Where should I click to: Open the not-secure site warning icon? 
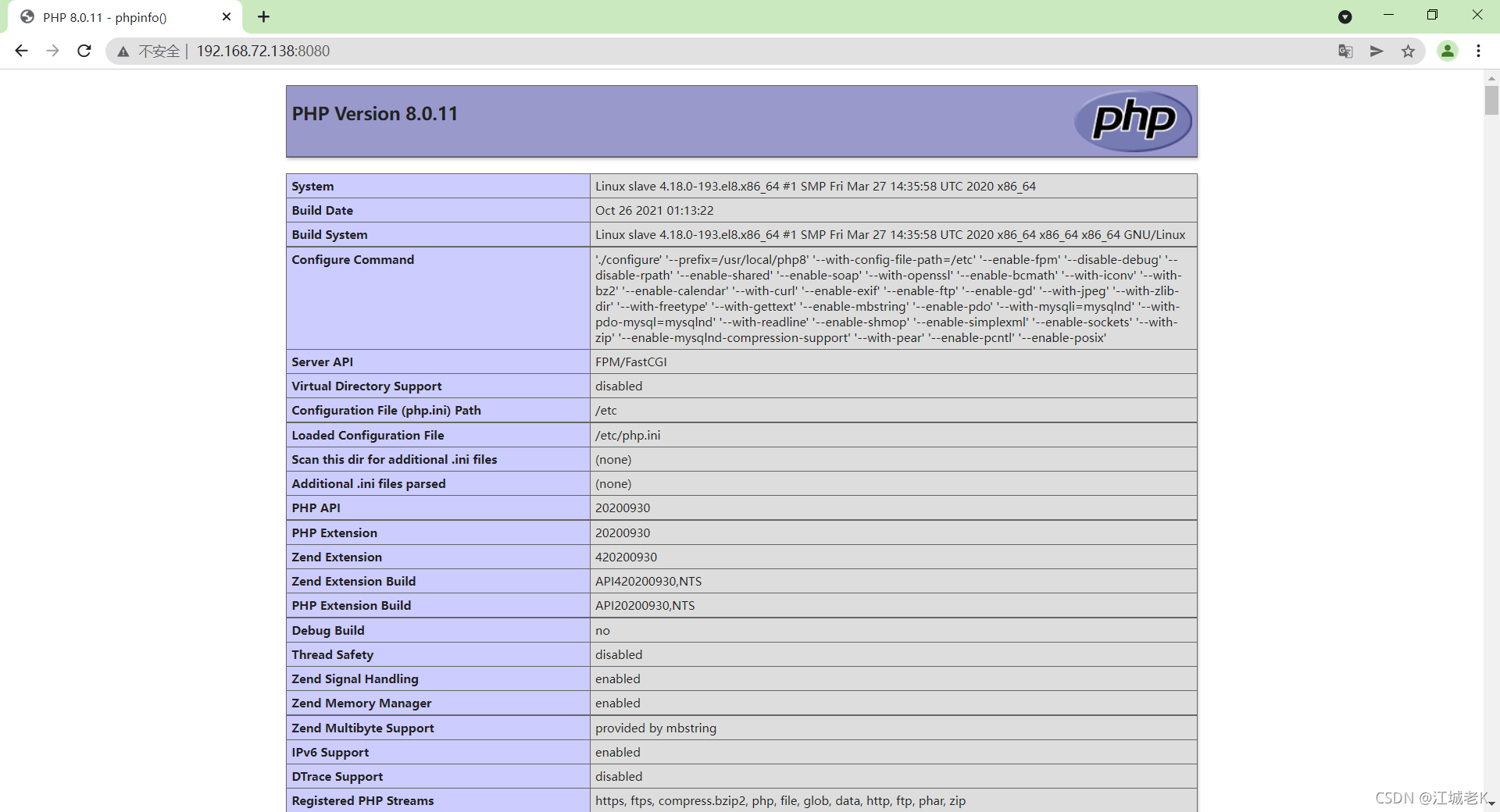coord(123,52)
